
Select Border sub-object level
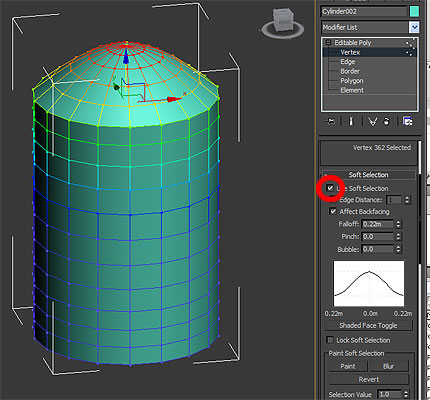click(350, 71)
